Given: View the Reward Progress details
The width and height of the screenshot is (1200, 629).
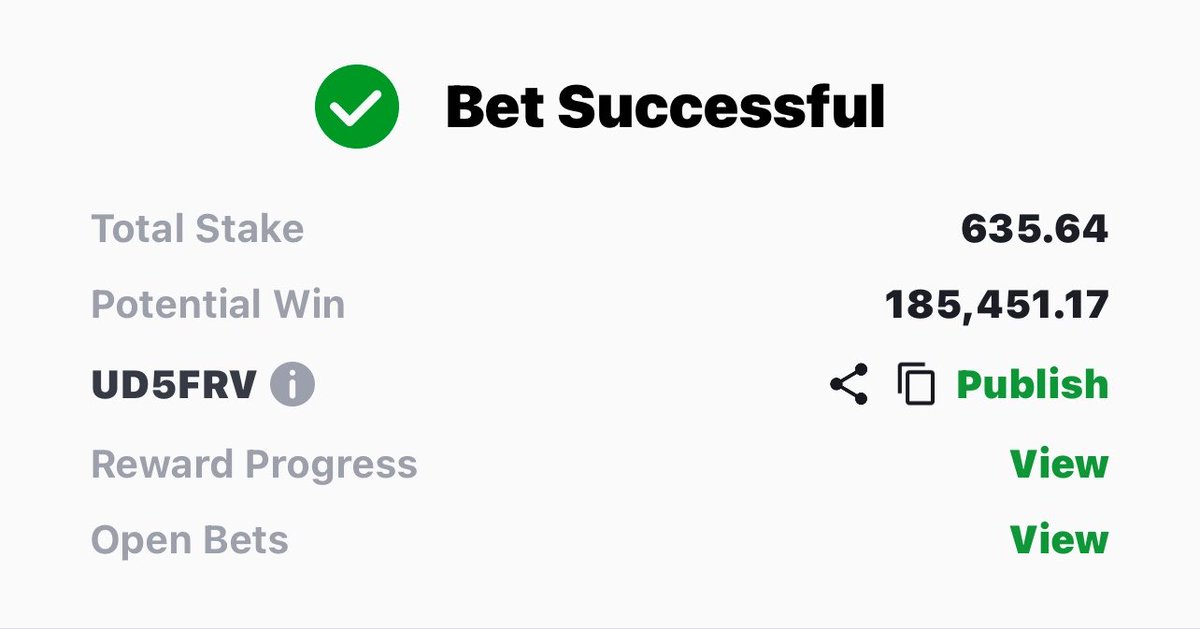Looking at the screenshot, I should coord(1059,464).
